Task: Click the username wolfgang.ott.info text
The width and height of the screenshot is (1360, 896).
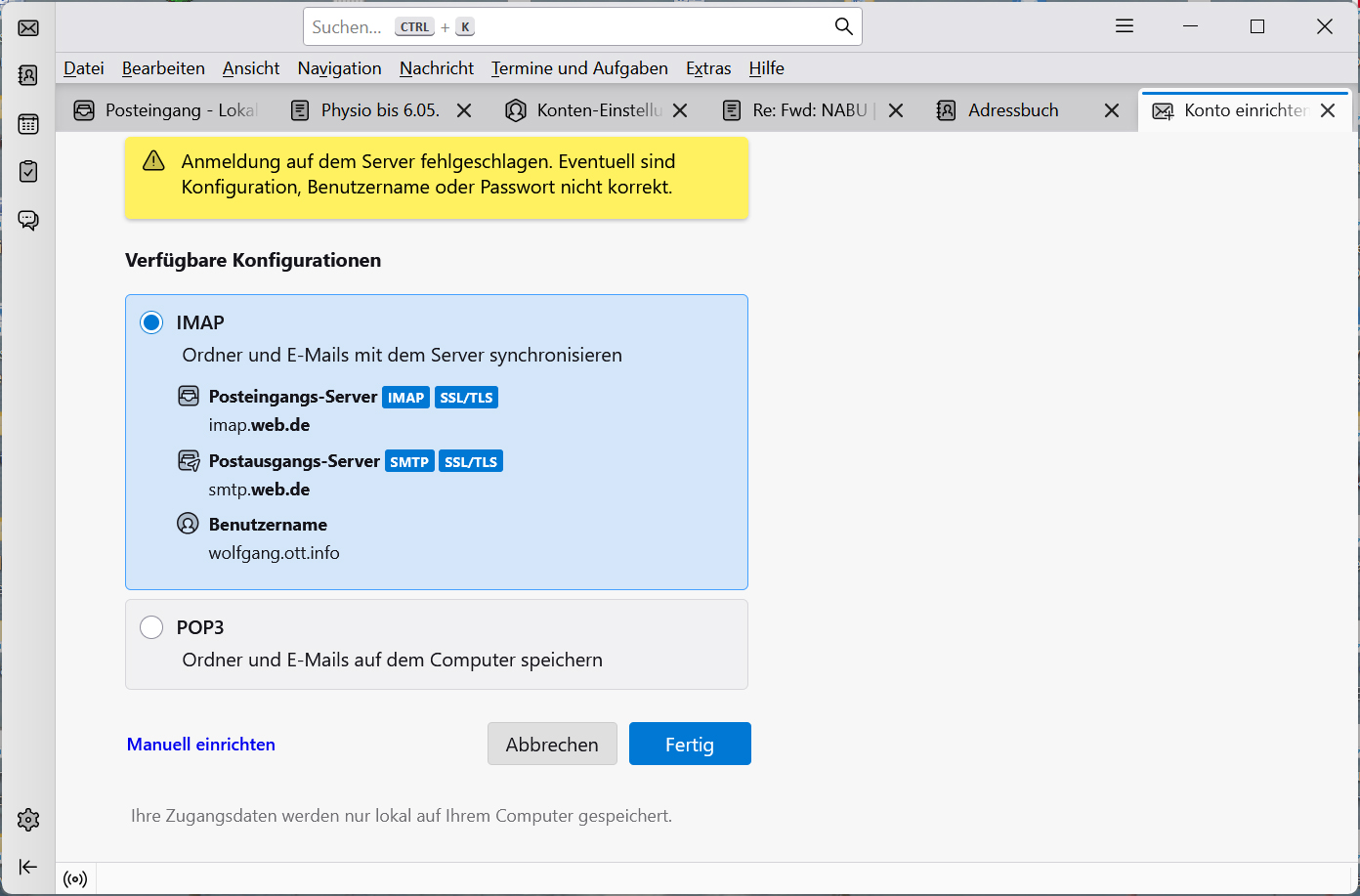Action: click(275, 553)
